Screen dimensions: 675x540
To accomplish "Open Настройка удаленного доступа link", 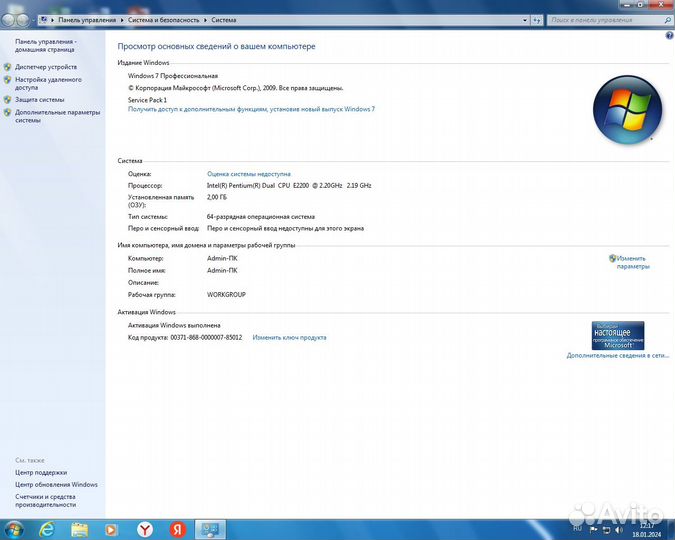I will [x=48, y=84].
